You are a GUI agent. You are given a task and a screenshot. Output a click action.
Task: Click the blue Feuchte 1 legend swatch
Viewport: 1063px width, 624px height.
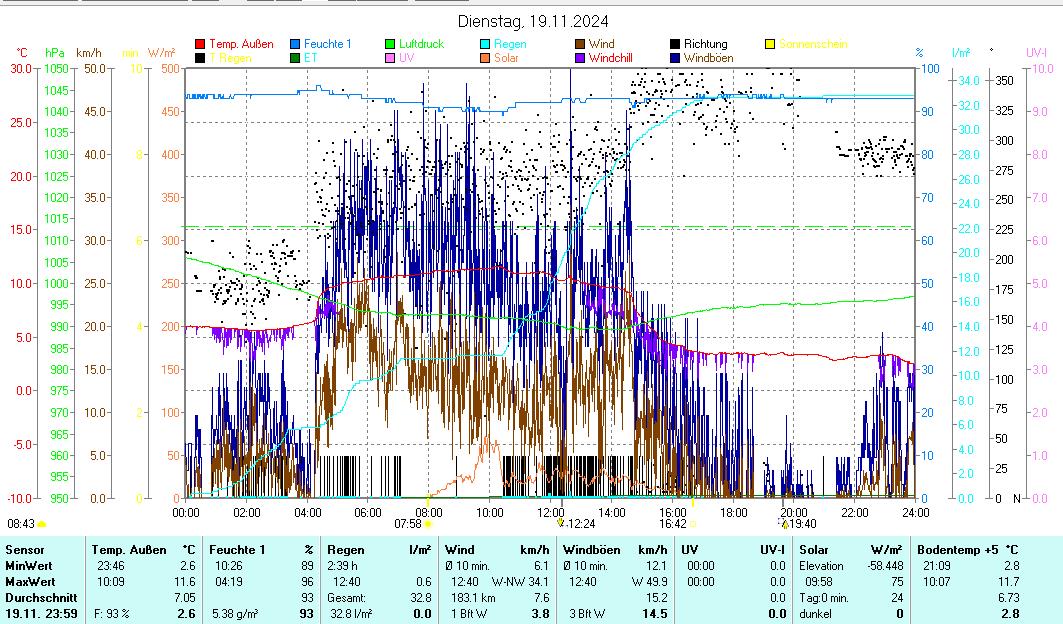295,44
